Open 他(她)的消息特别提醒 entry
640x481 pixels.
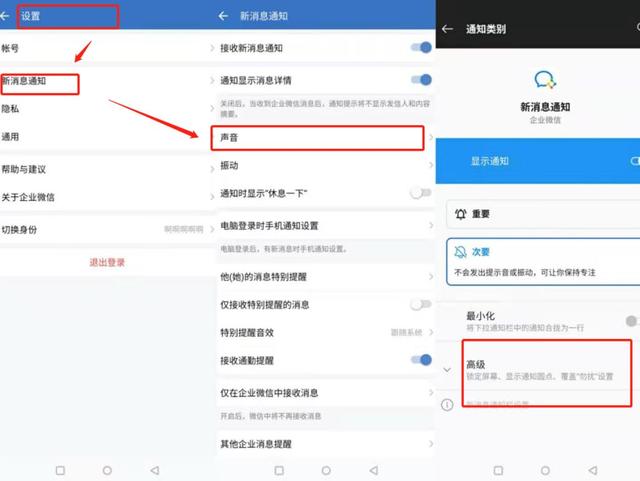[326, 277]
